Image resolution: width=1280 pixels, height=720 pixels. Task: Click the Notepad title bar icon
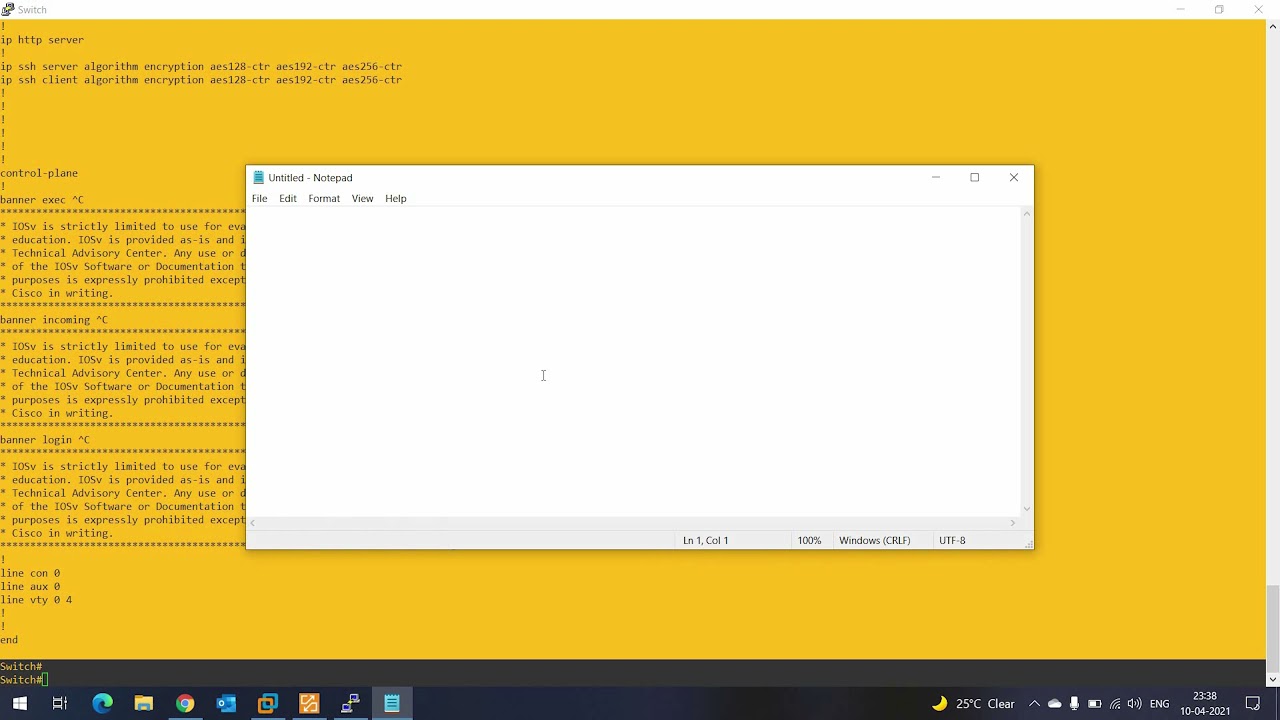coord(258,178)
